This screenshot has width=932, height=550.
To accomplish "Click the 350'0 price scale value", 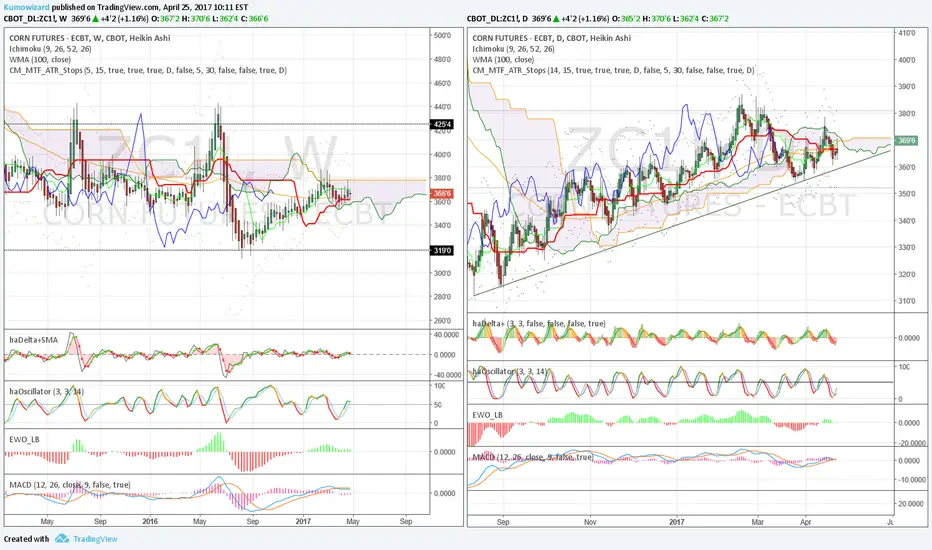I will (906, 194).
